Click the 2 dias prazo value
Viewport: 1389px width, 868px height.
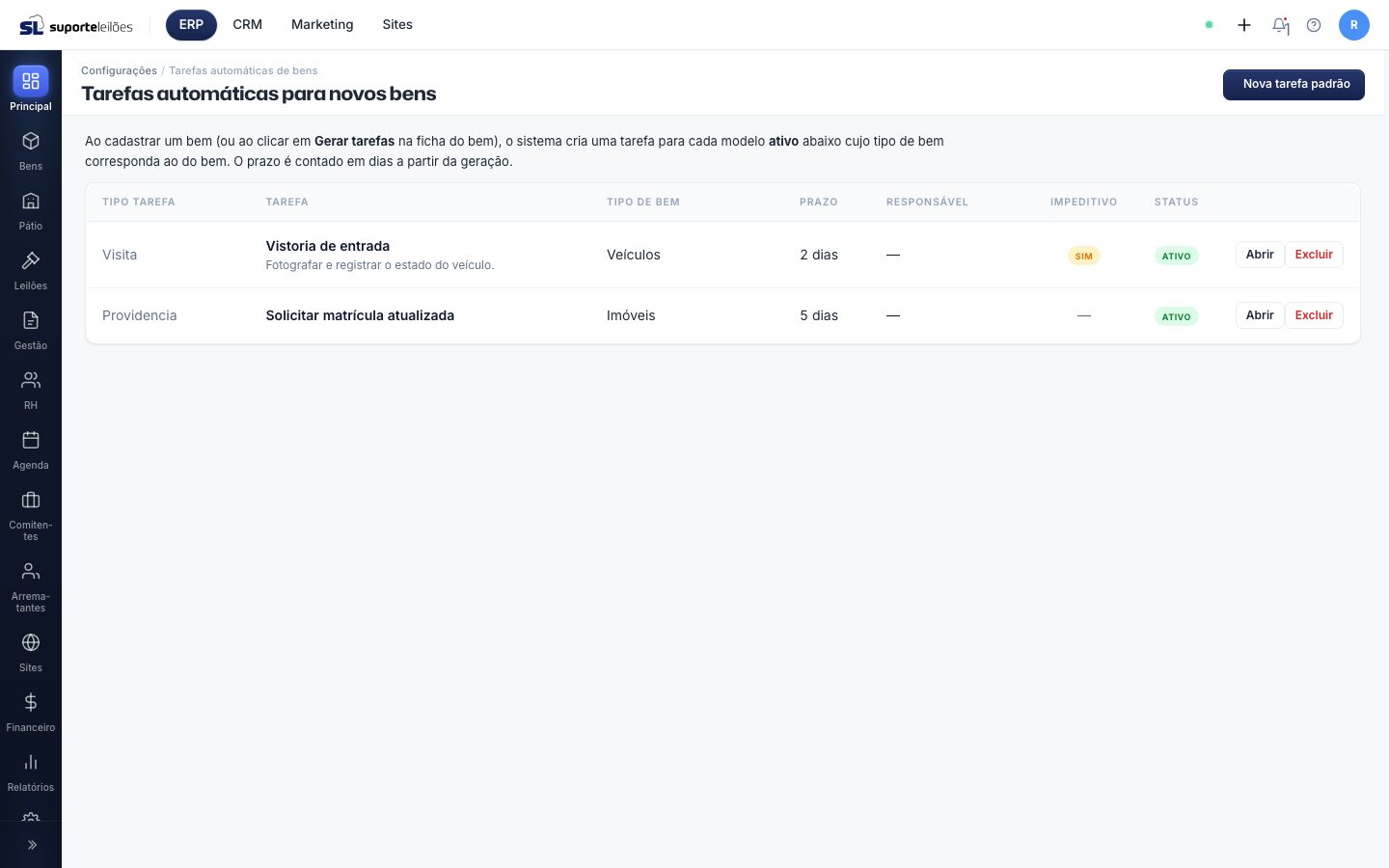point(819,255)
